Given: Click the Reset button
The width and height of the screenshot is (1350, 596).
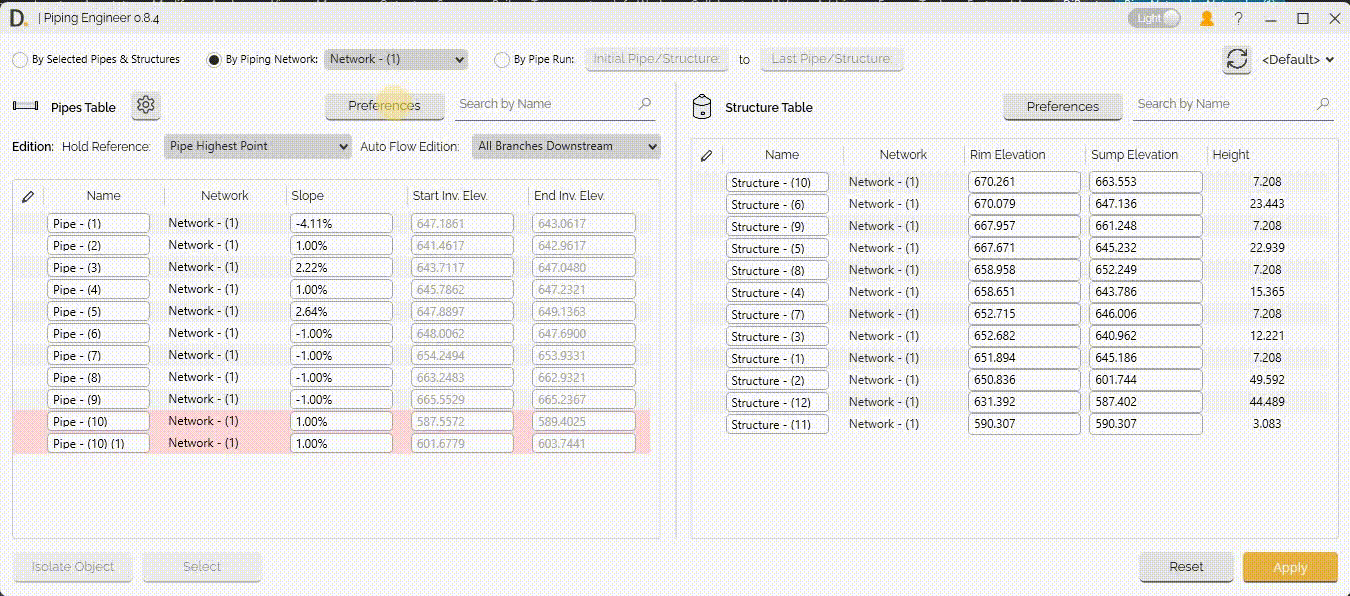Looking at the screenshot, I should point(1186,567).
